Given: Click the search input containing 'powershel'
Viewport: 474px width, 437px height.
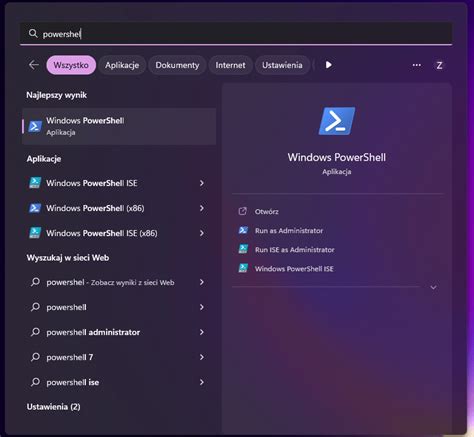Looking at the screenshot, I should (236, 33).
